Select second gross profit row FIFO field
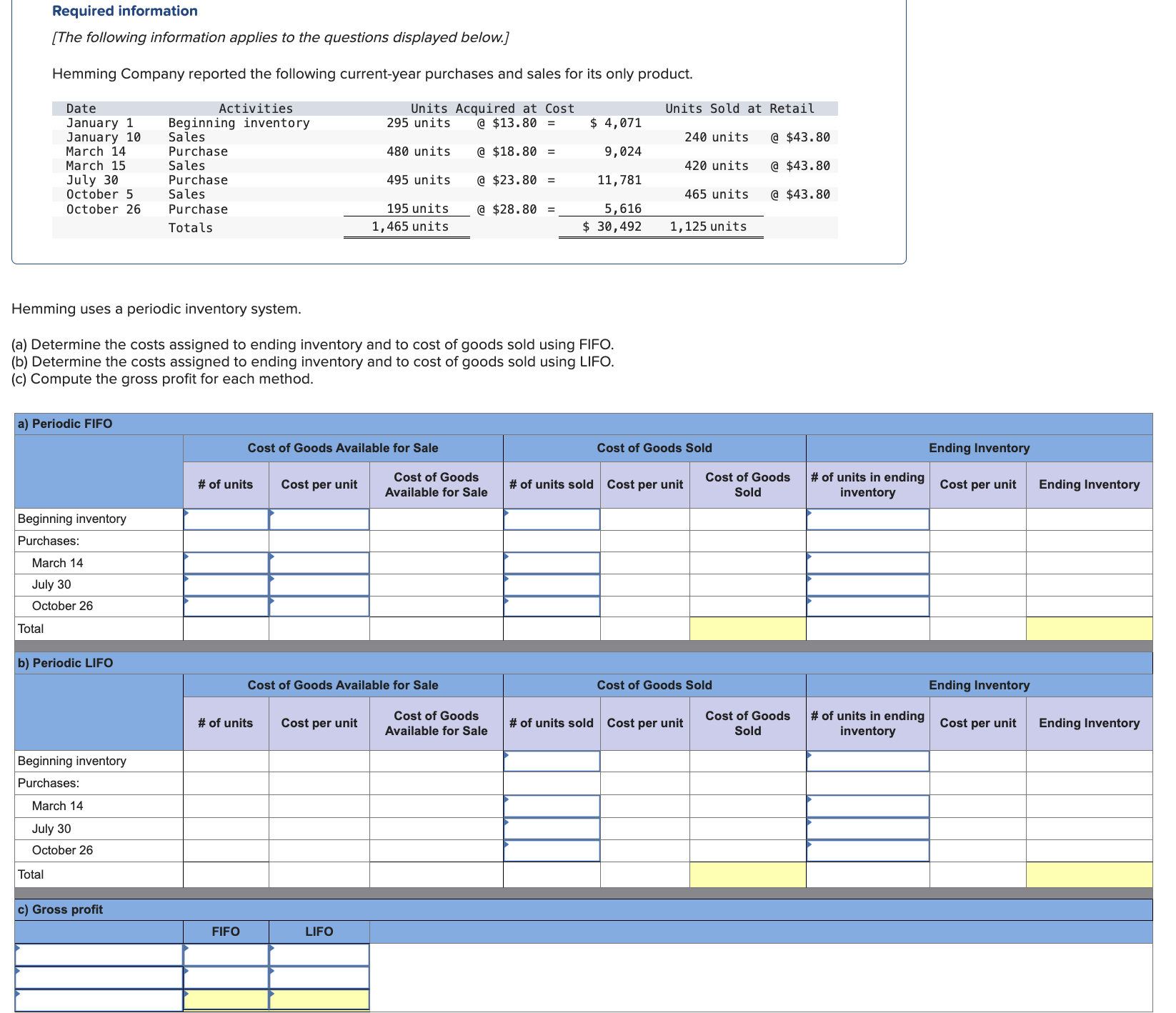Screen dimensions: 1176x1013 [x=226, y=977]
